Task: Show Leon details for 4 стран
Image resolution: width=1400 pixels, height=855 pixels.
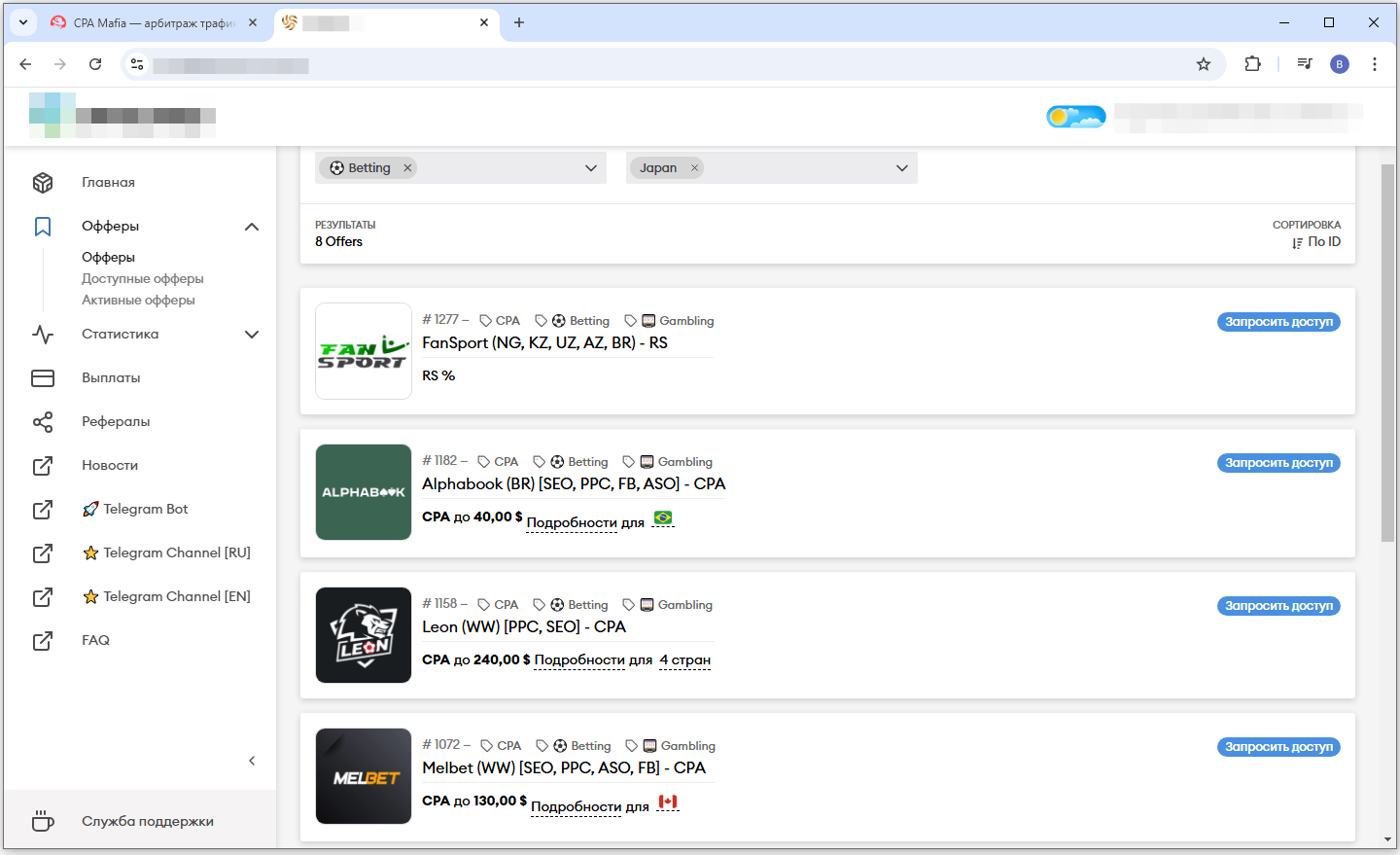Action: tap(684, 659)
